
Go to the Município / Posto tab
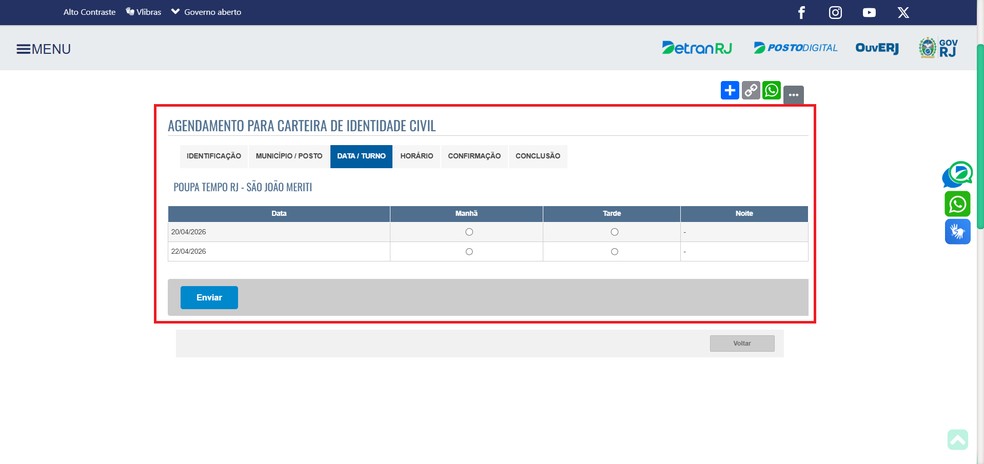click(x=289, y=156)
